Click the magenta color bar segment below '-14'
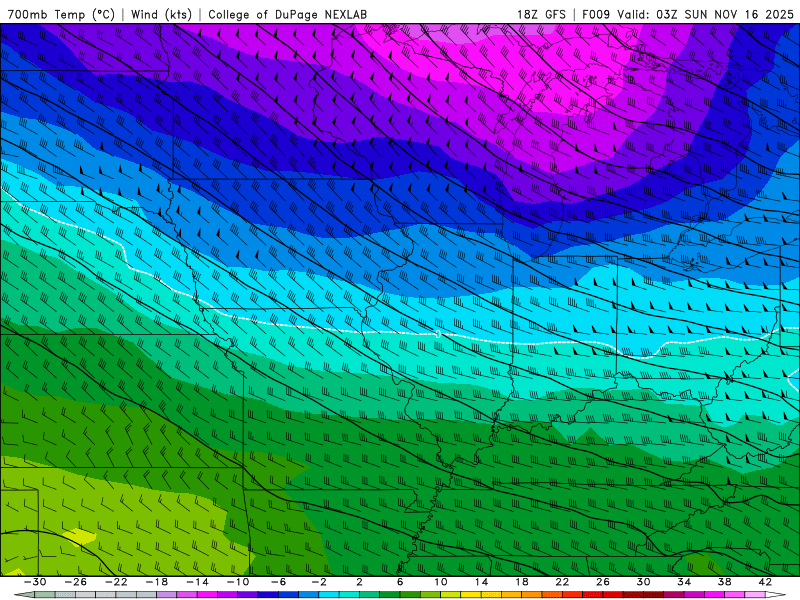Screen dimensions: 800x600 207,594
